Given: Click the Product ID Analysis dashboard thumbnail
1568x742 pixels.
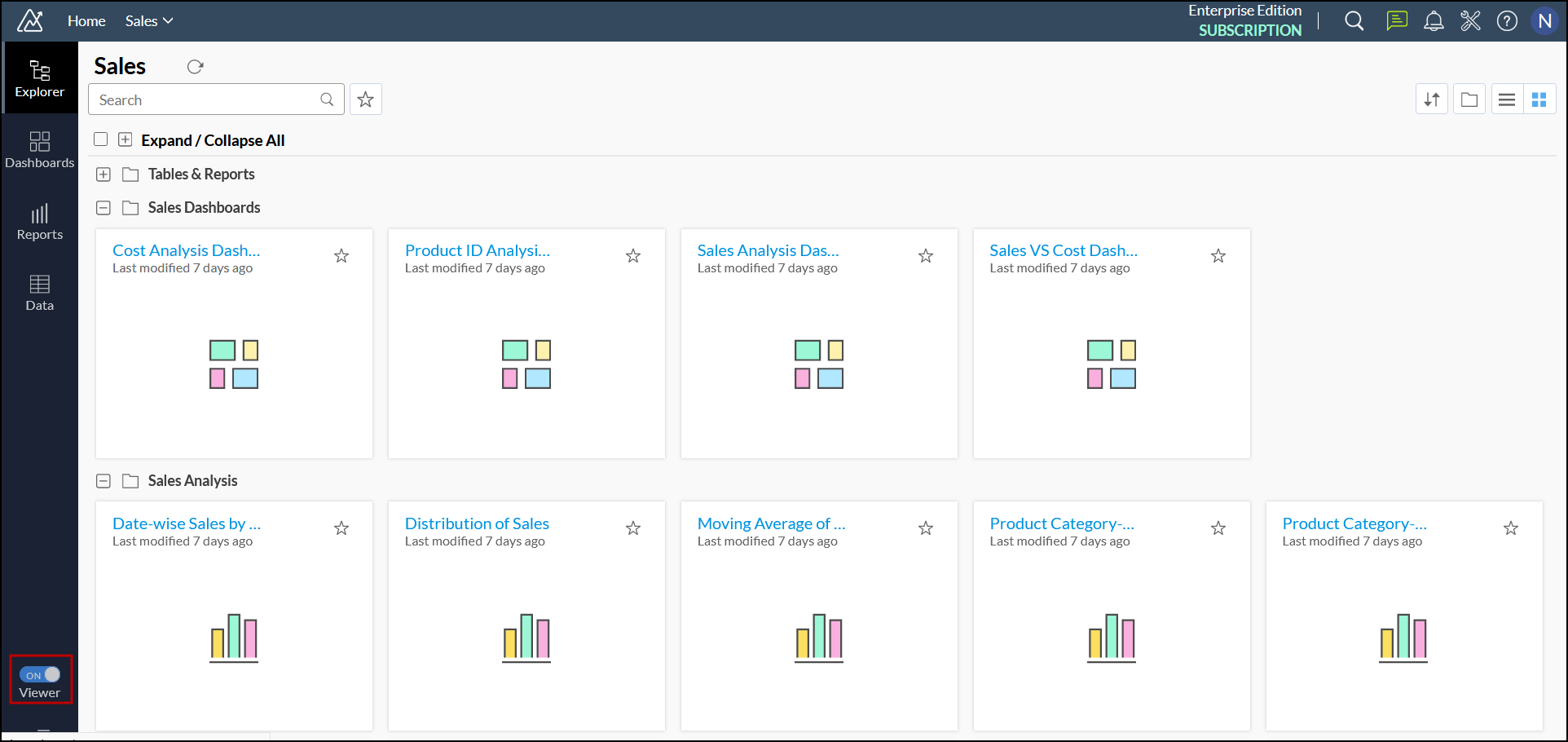Looking at the screenshot, I should (x=526, y=364).
